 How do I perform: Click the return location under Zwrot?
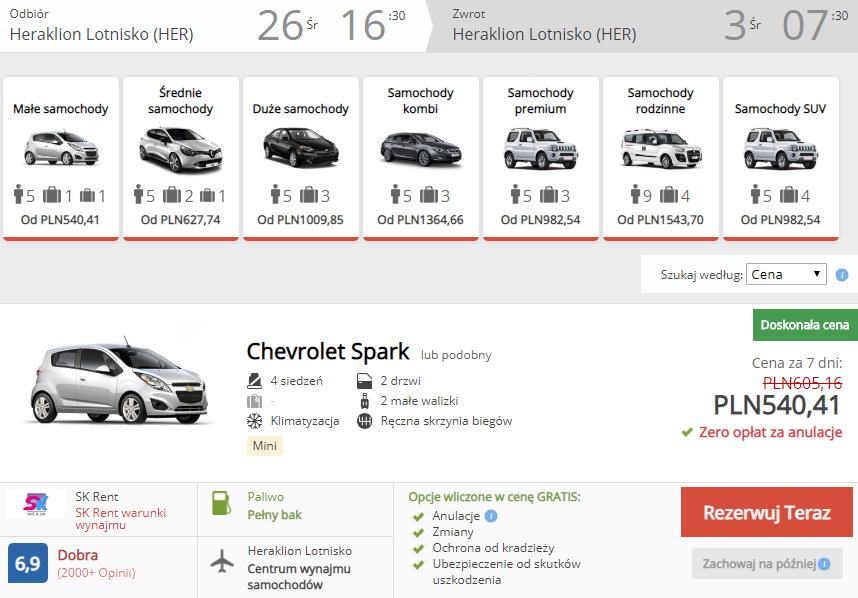(544, 34)
